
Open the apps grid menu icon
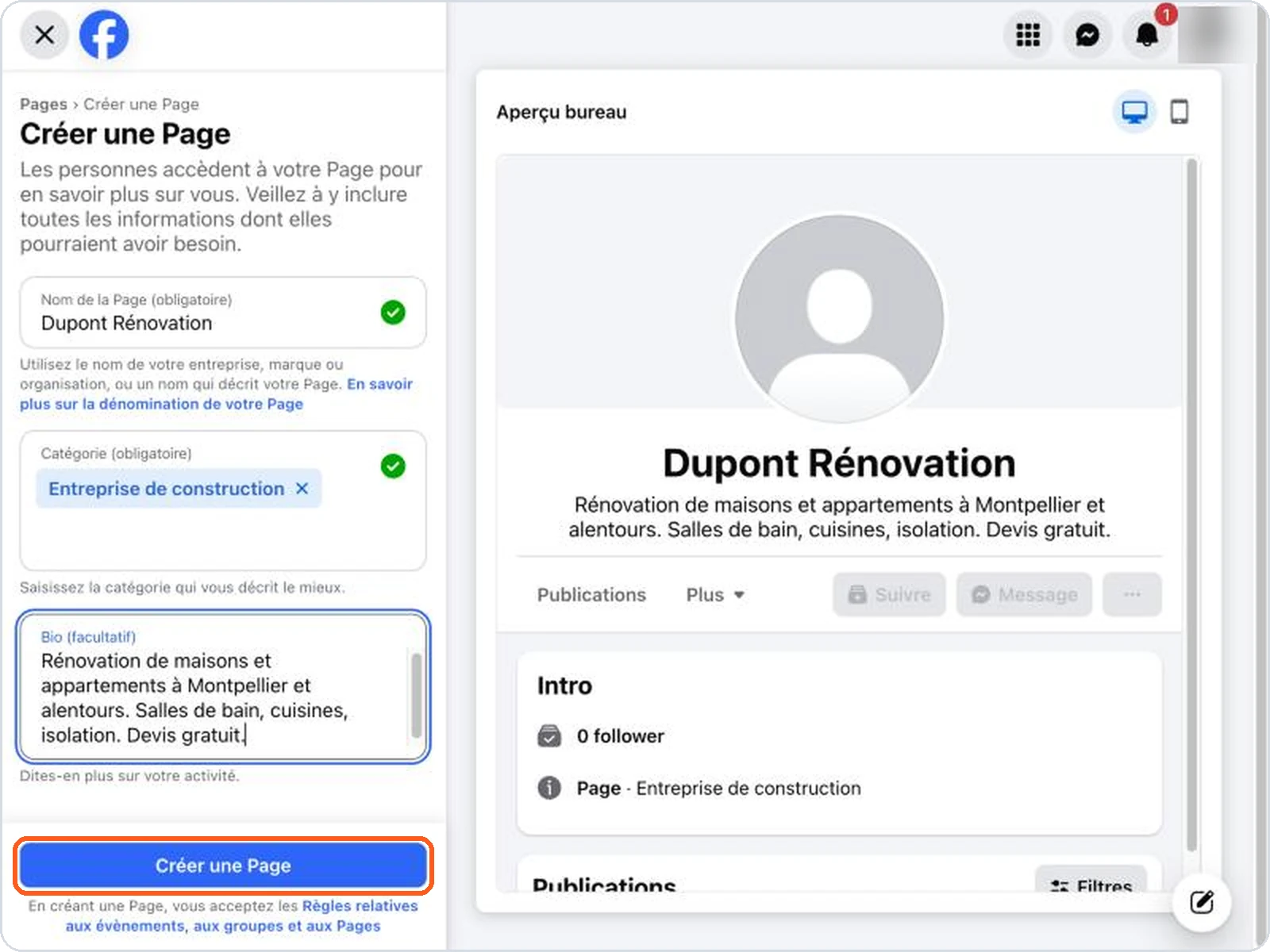click(x=1028, y=35)
